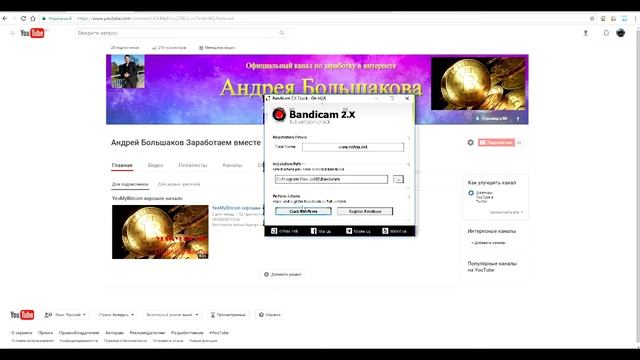Click Twitter 'follow us' in crack window

(358, 231)
